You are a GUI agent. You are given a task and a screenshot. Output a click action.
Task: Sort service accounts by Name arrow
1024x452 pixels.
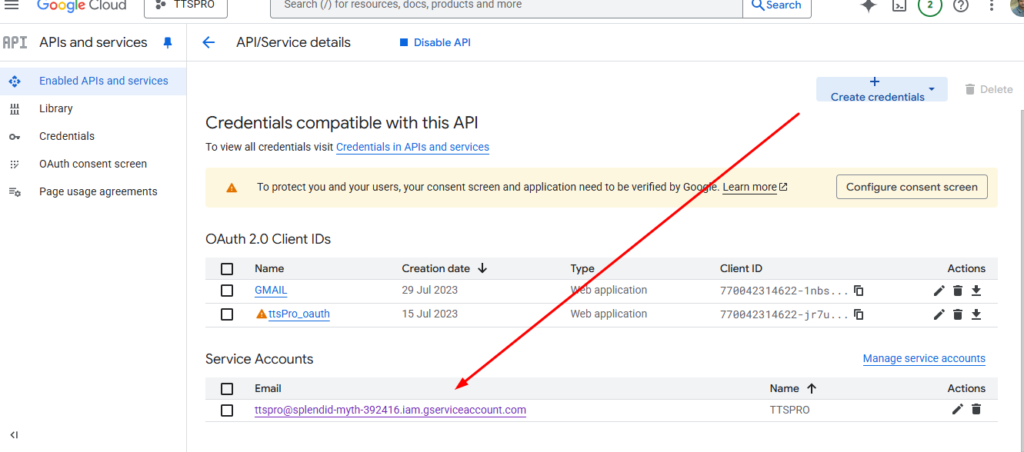point(812,389)
